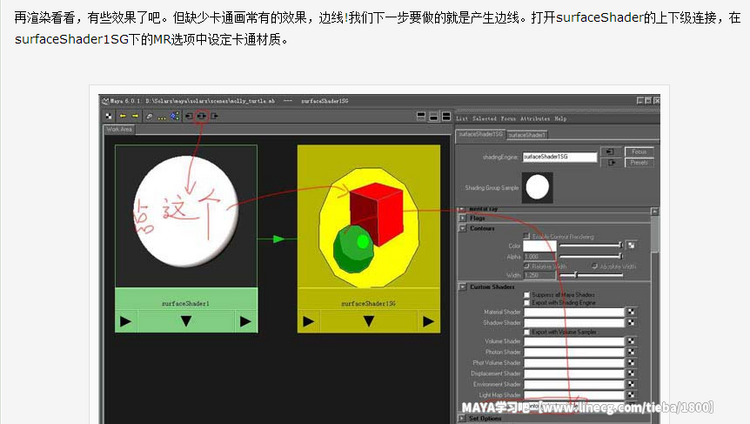This screenshot has height=424, width=750.
Task: Click the map button for Shadow Shader
Action: click(631, 323)
